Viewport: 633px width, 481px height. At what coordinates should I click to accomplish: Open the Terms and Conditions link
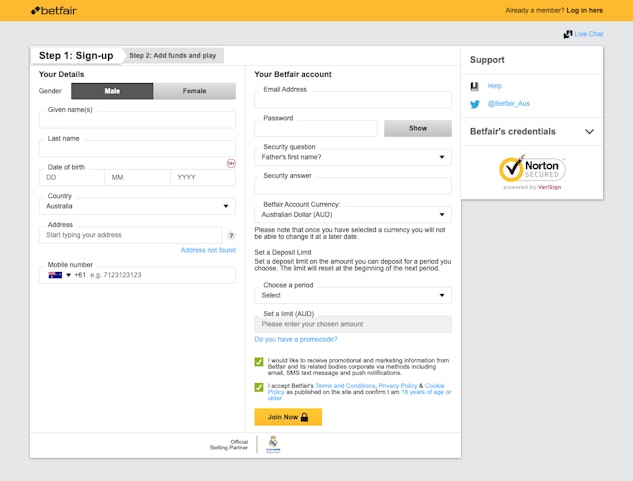[345, 386]
